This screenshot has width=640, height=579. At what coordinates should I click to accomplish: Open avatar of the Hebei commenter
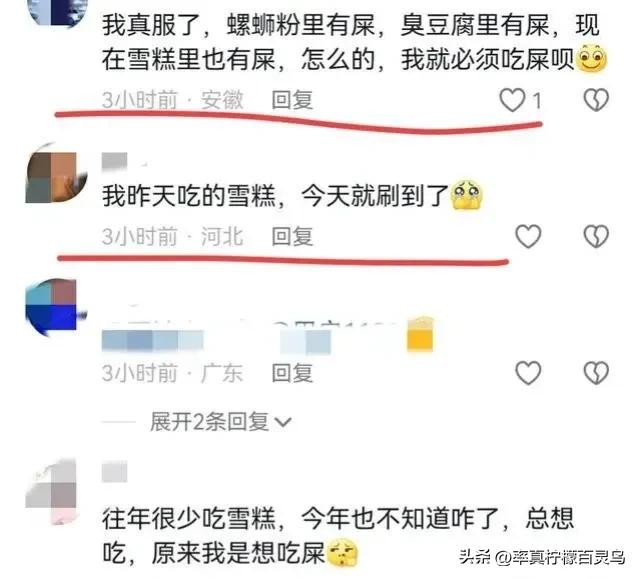(56, 173)
